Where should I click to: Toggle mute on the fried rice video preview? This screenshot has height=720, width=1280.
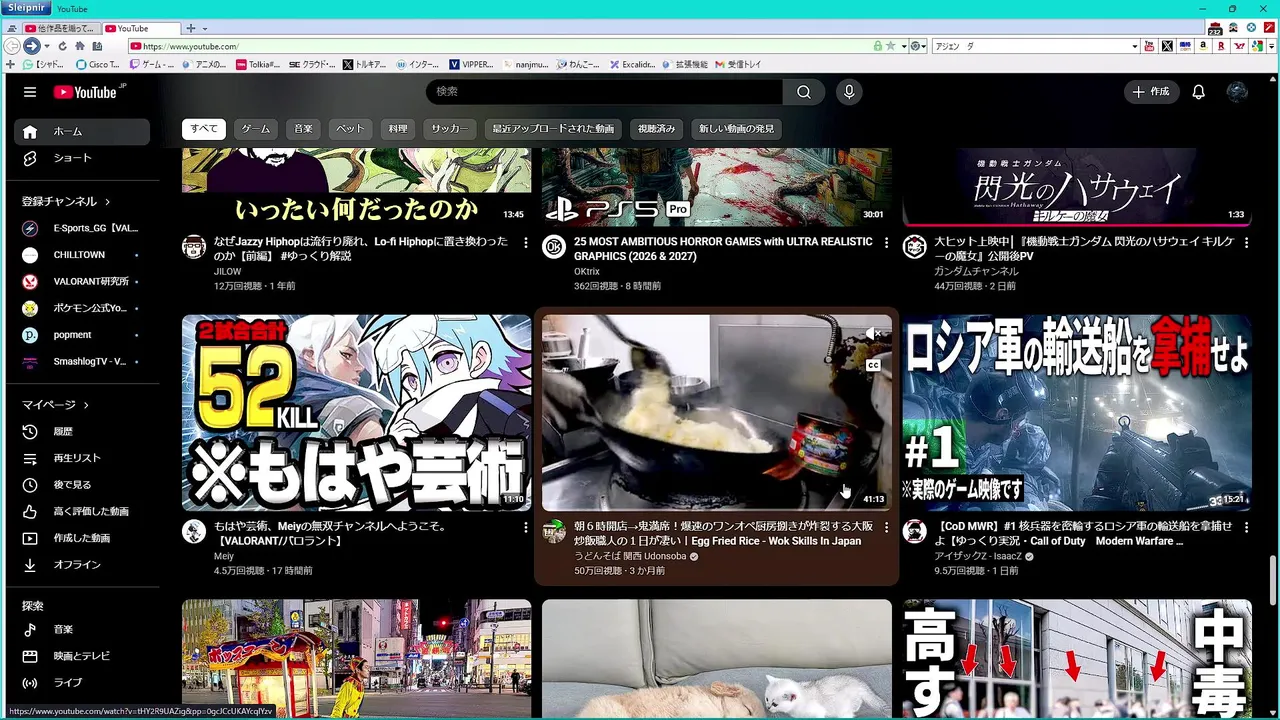pos(873,333)
